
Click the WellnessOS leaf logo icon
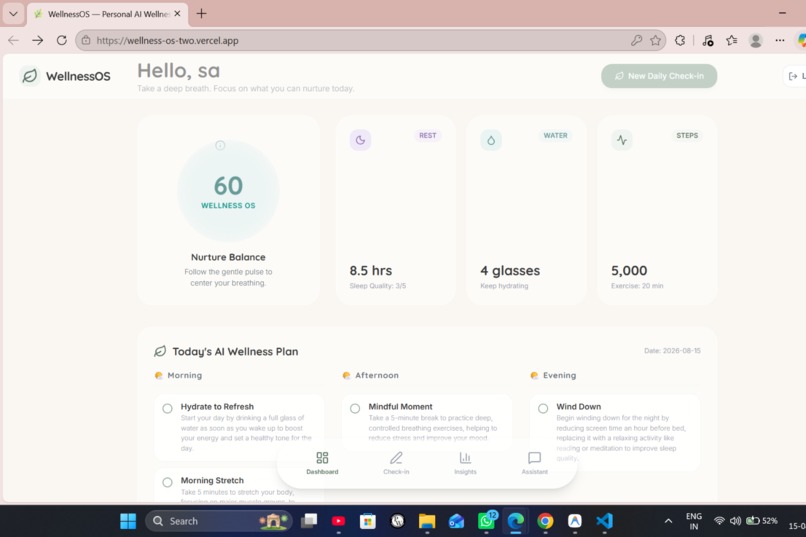click(x=30, y=76)
